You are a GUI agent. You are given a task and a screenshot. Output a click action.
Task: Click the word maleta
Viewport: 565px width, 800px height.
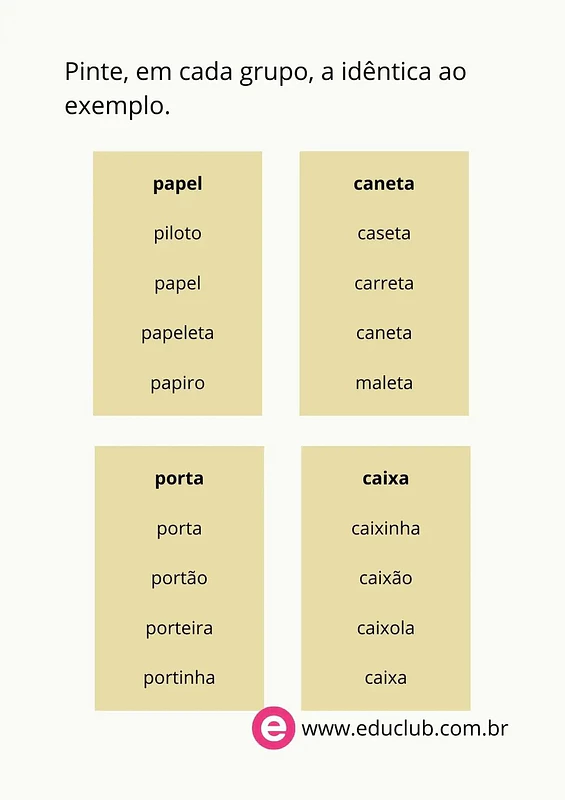coord(384,383)
